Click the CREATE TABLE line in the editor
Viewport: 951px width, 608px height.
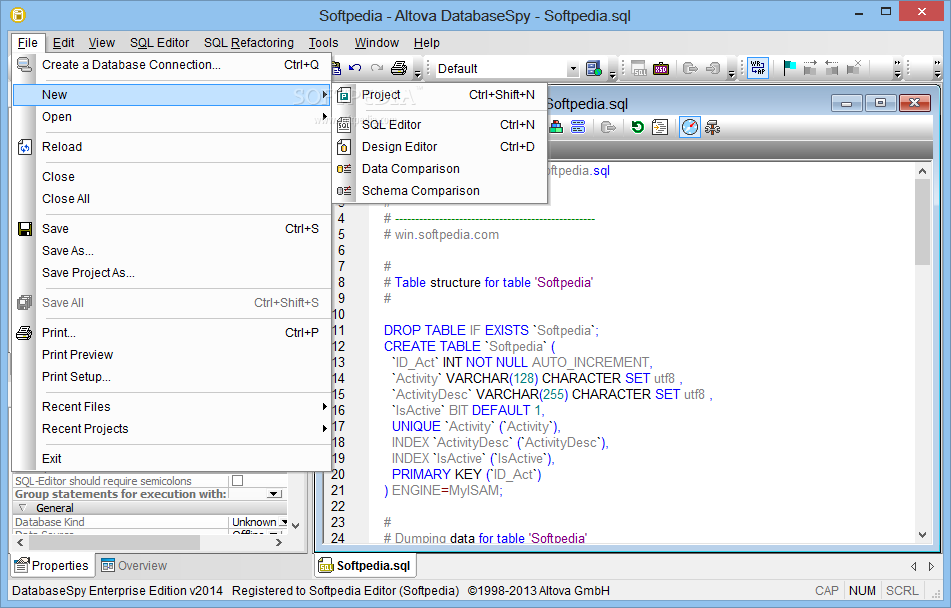(469, 346)
